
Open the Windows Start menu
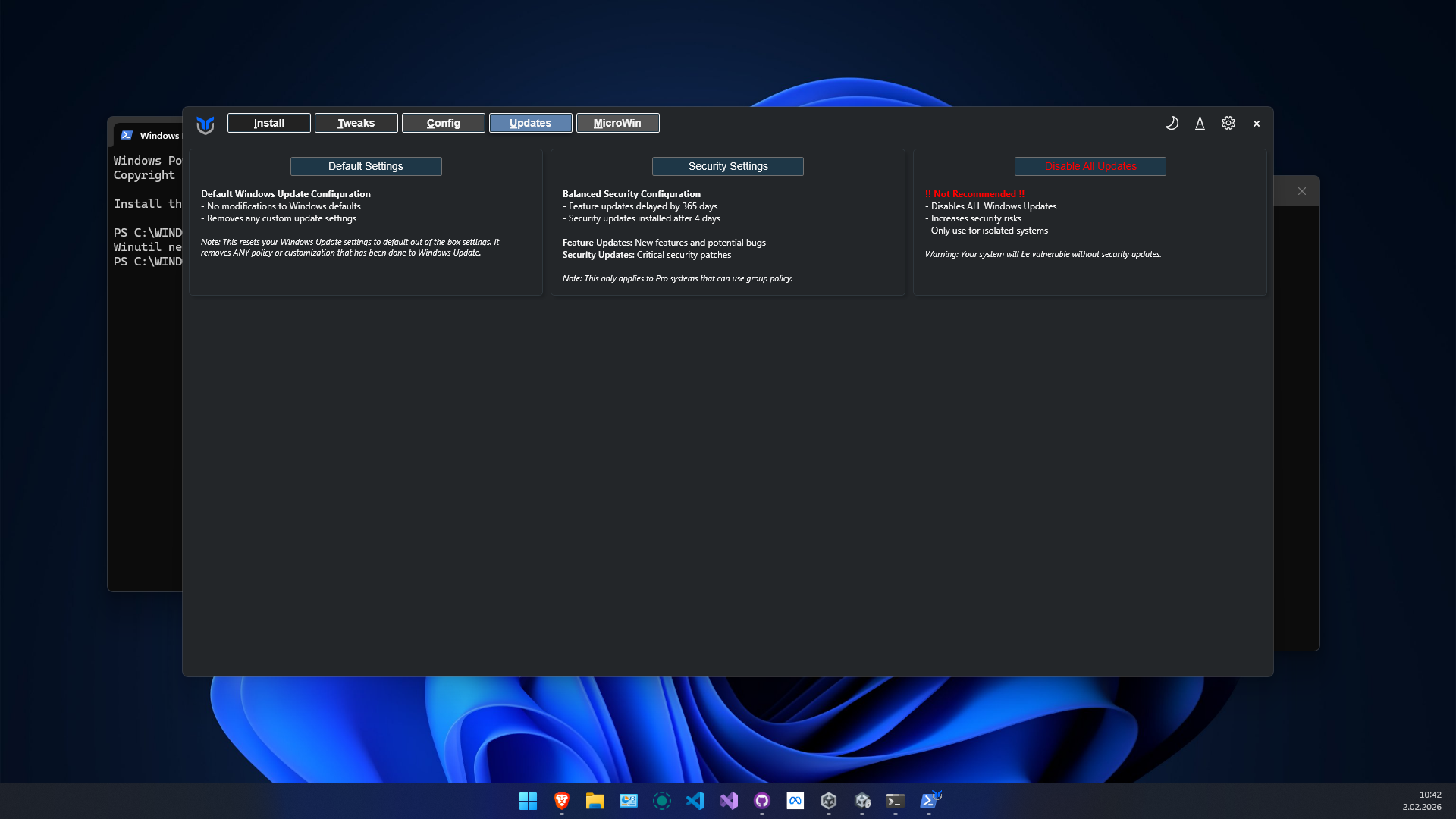coord(528,801)
